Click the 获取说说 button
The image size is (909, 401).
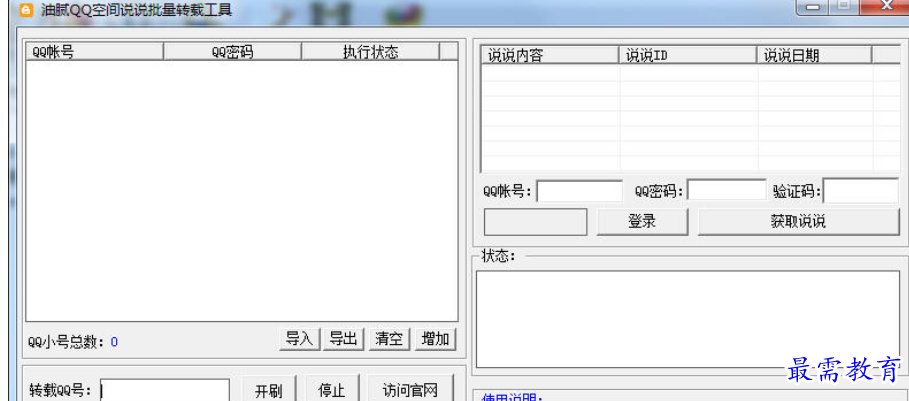point(798,221)
